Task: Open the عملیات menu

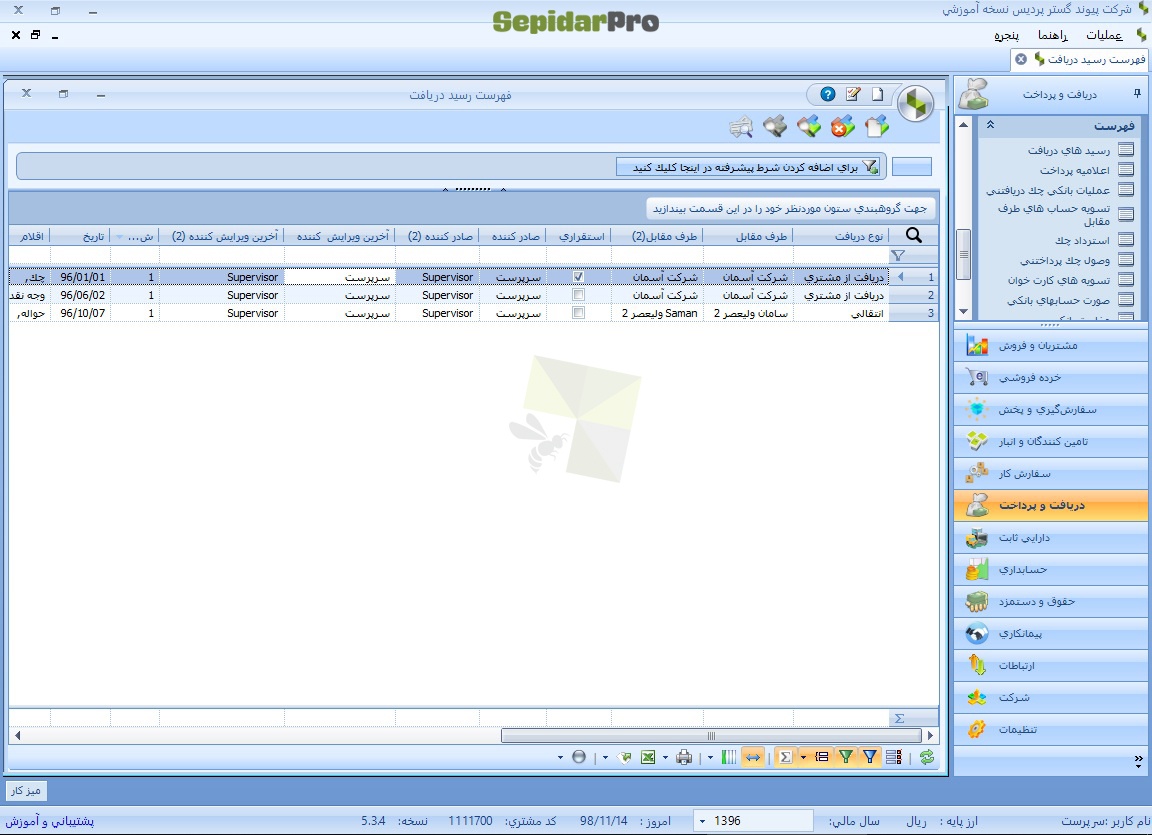Action: click(1104, 35)
